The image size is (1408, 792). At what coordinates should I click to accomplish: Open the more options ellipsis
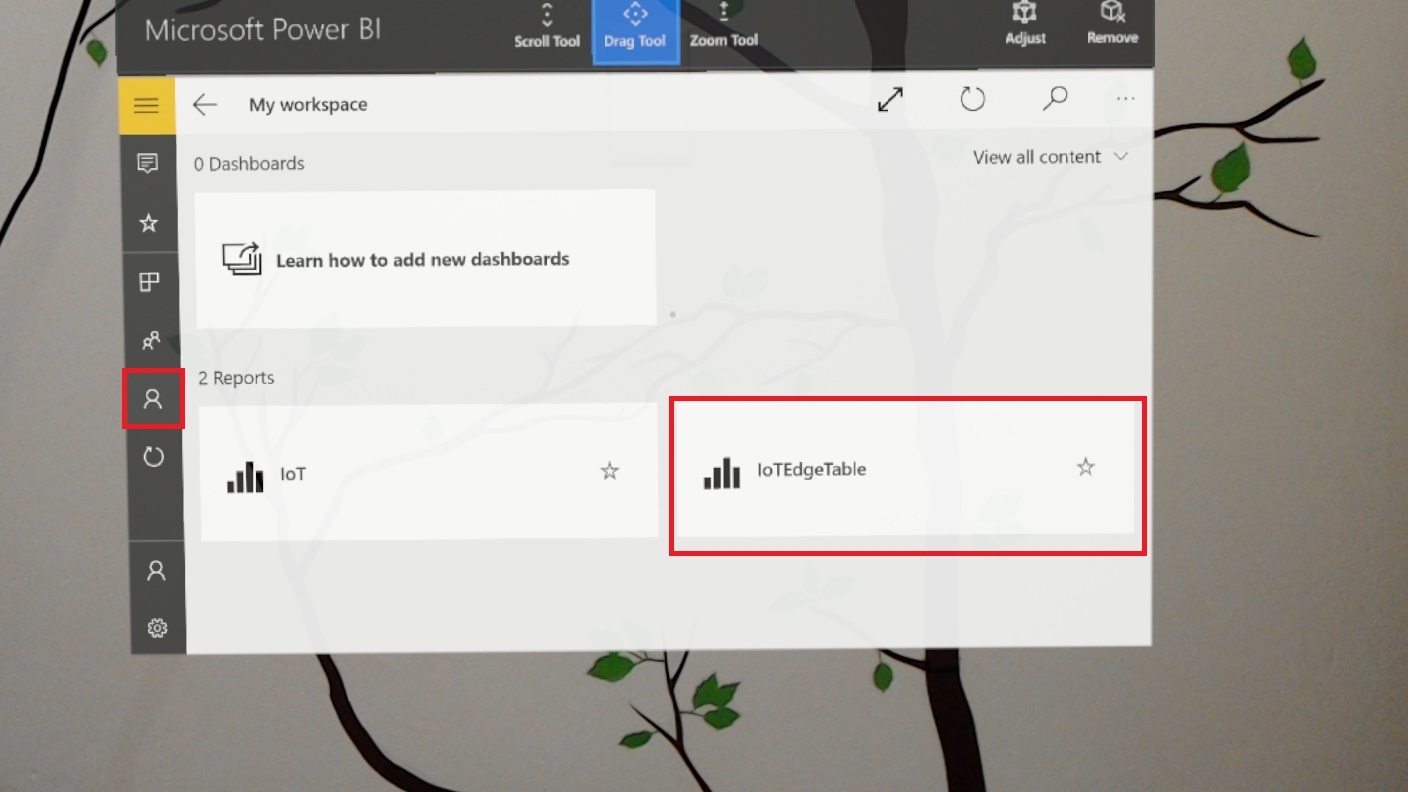(1126, 99)
